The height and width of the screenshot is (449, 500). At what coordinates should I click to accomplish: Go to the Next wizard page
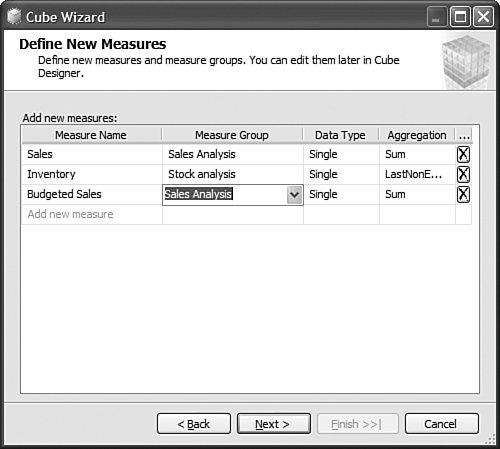[274, 424]
